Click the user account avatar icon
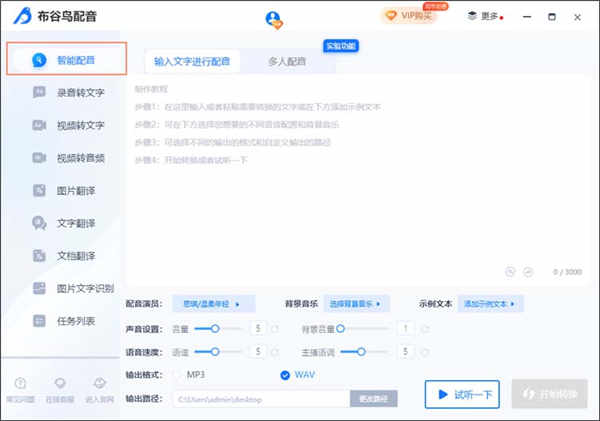The width and height of the screenshot is (600, 421). point(274,20)
